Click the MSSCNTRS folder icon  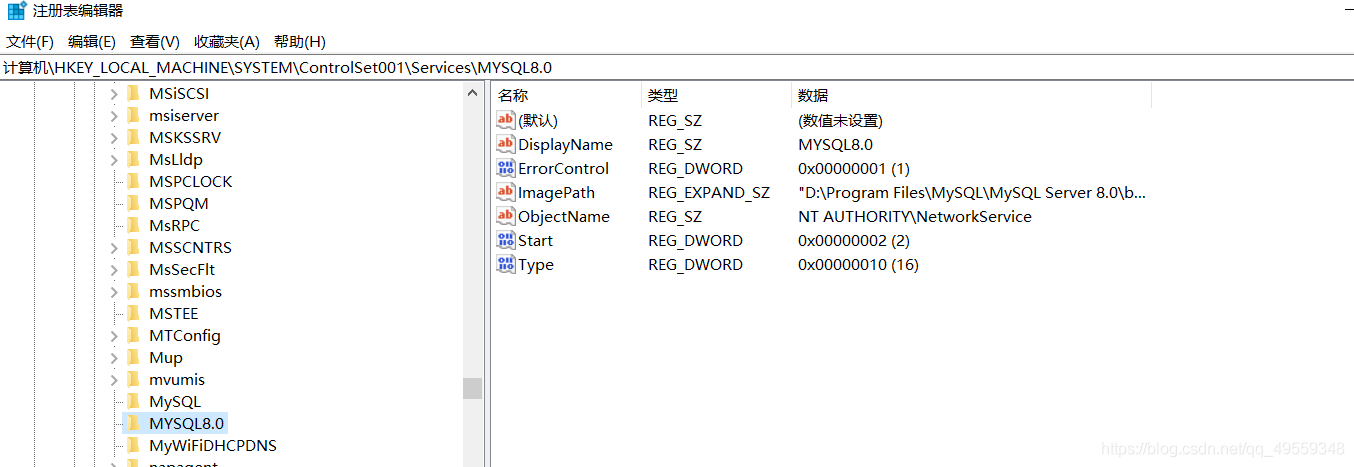133,248
